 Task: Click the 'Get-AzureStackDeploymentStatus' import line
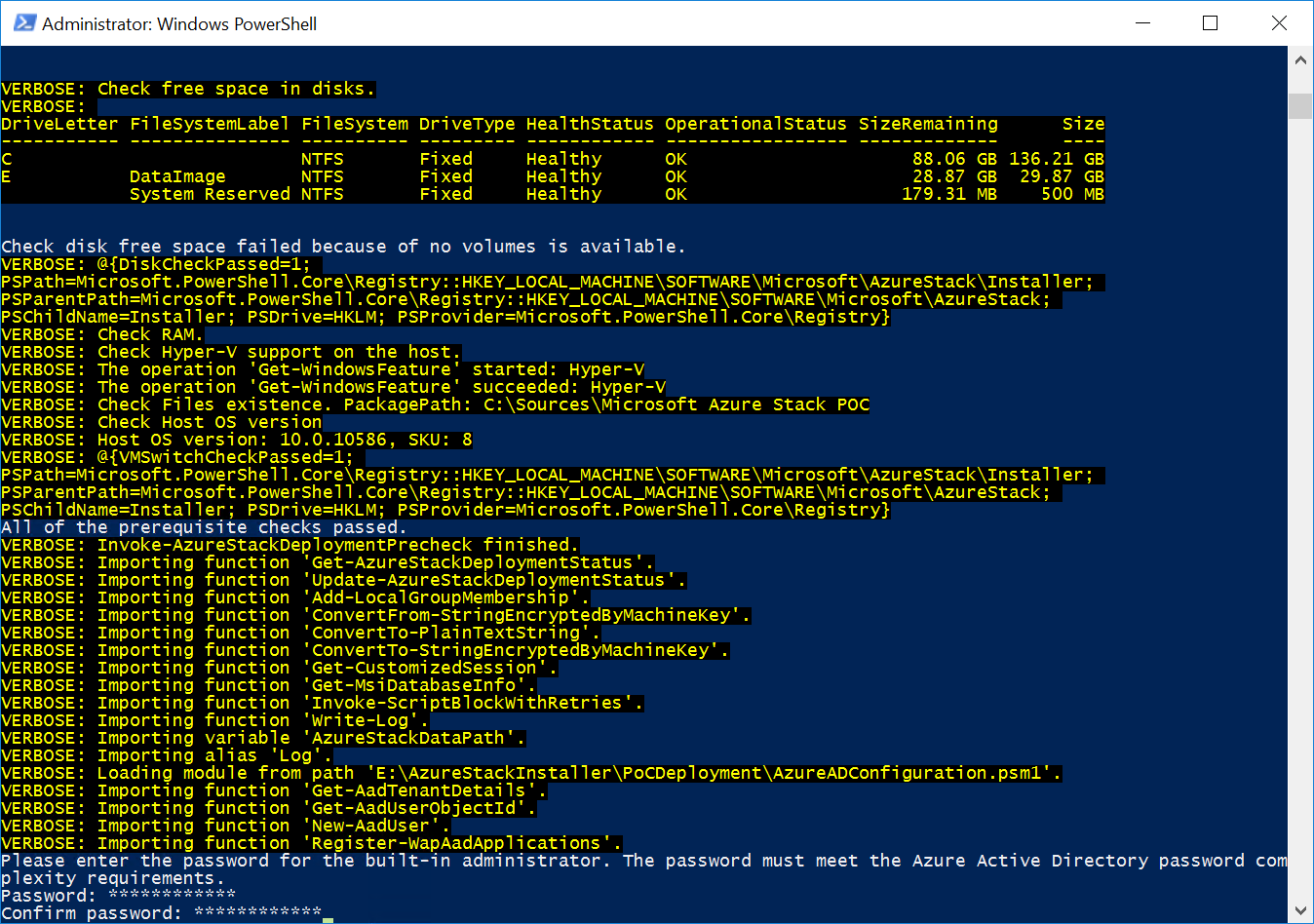click(328, 562)
